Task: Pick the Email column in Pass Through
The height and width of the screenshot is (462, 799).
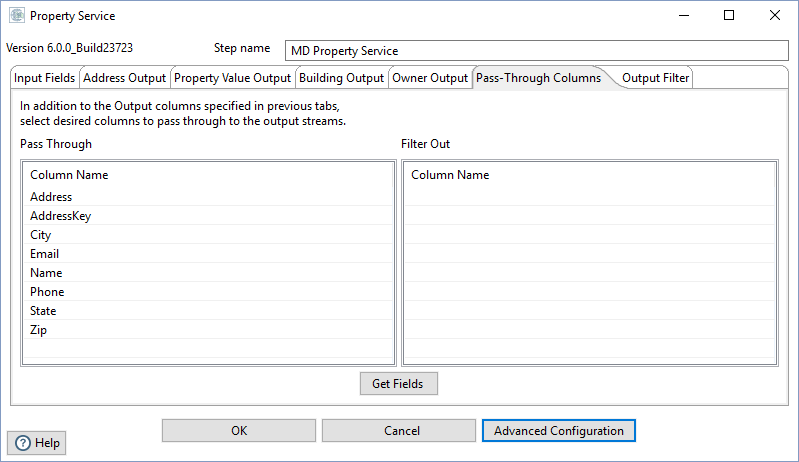Action: click(46, 254)
